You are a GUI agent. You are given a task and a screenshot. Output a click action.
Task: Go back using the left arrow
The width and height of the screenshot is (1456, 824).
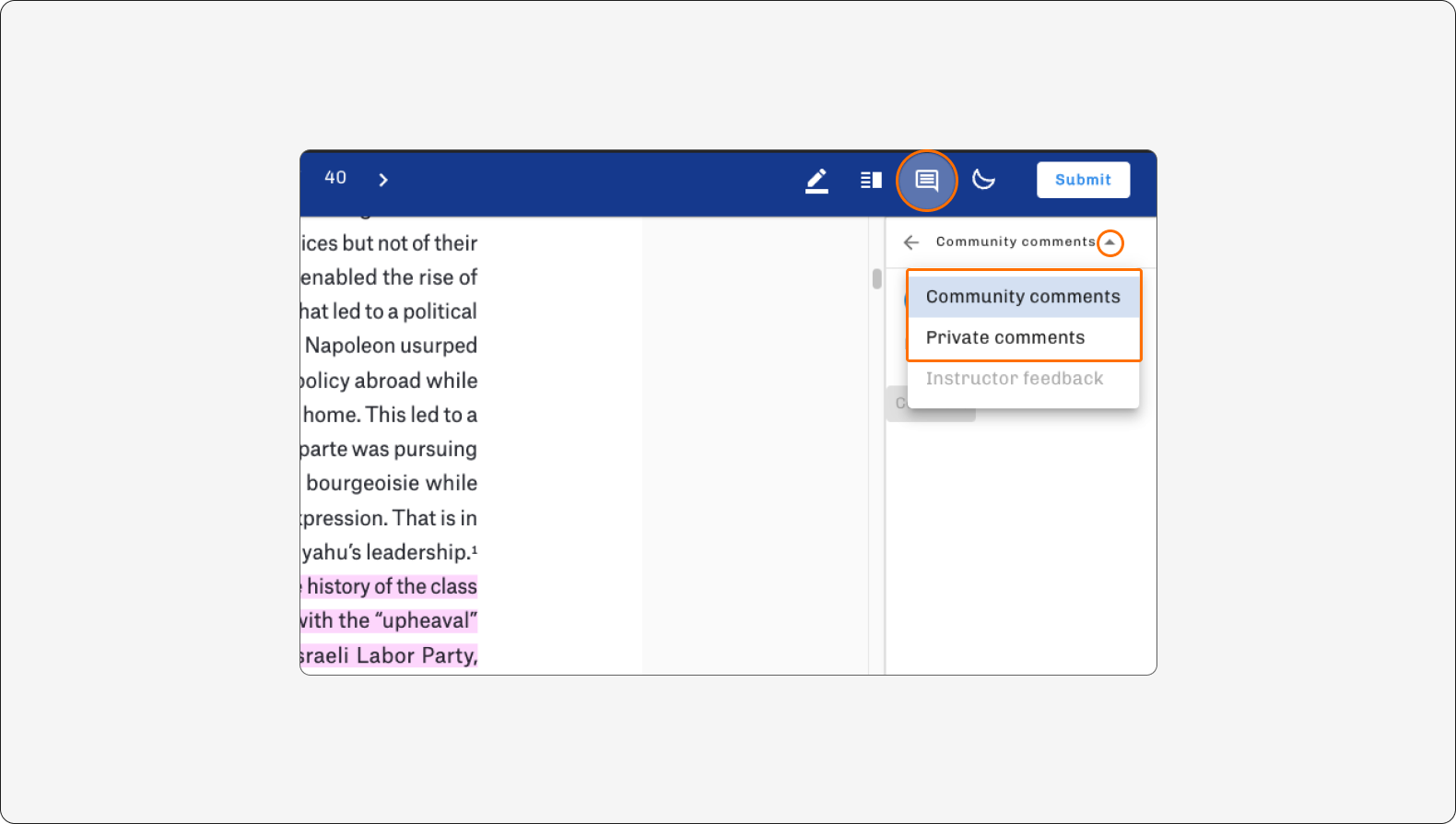click(911, 242)
